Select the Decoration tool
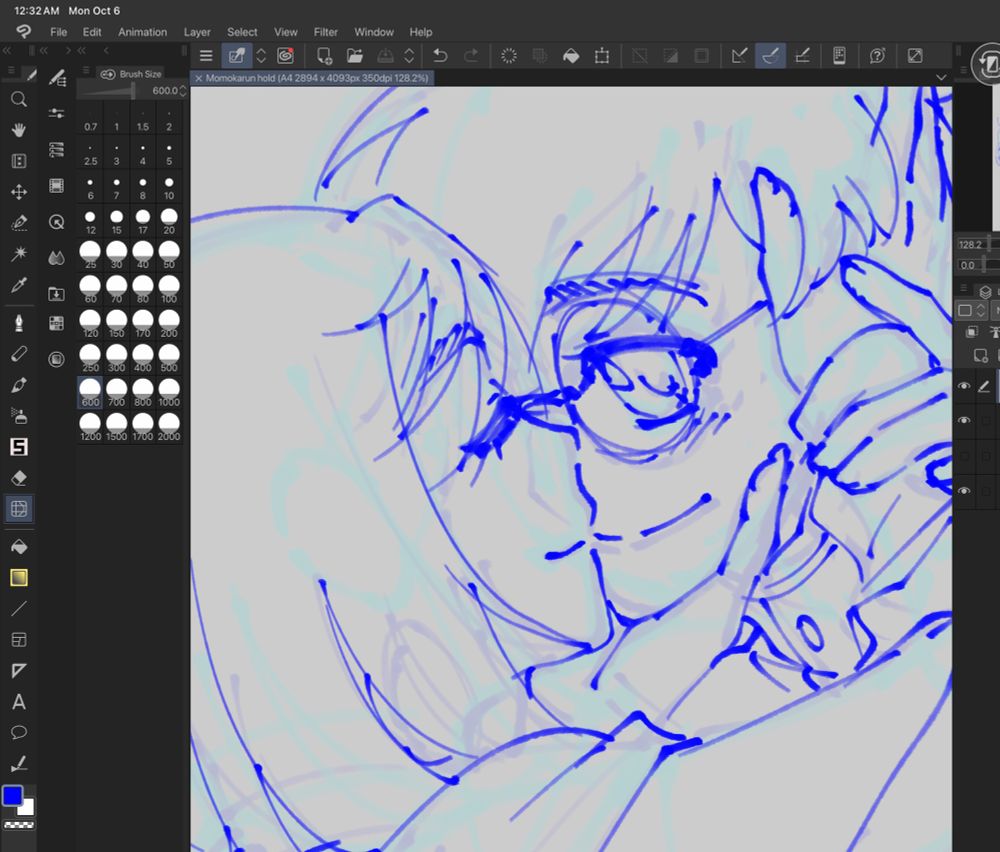This screenshot has width=1000, height=852. click(x=18, y=447)
